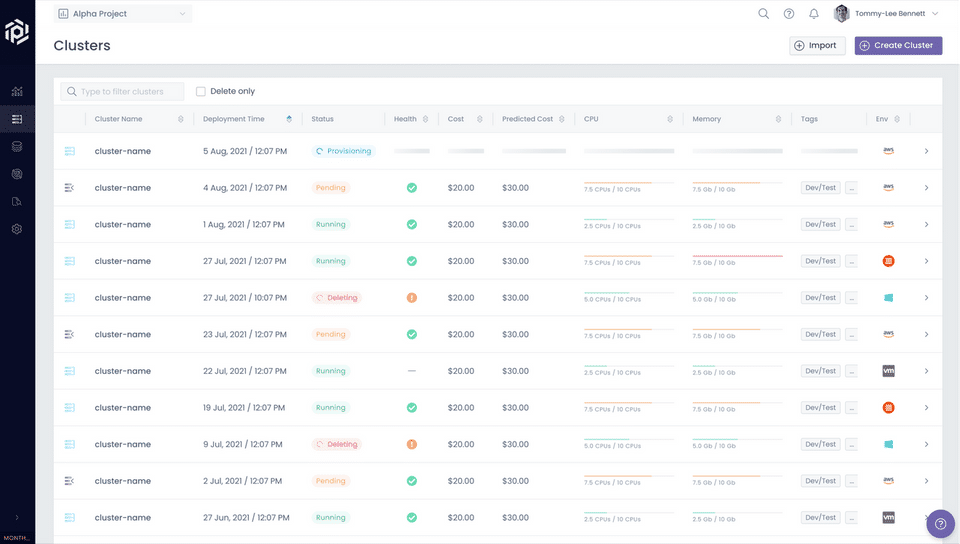Sort by Cluster Name column
The height and width of the screenshot is (544, 960).
tap(181, 119)
